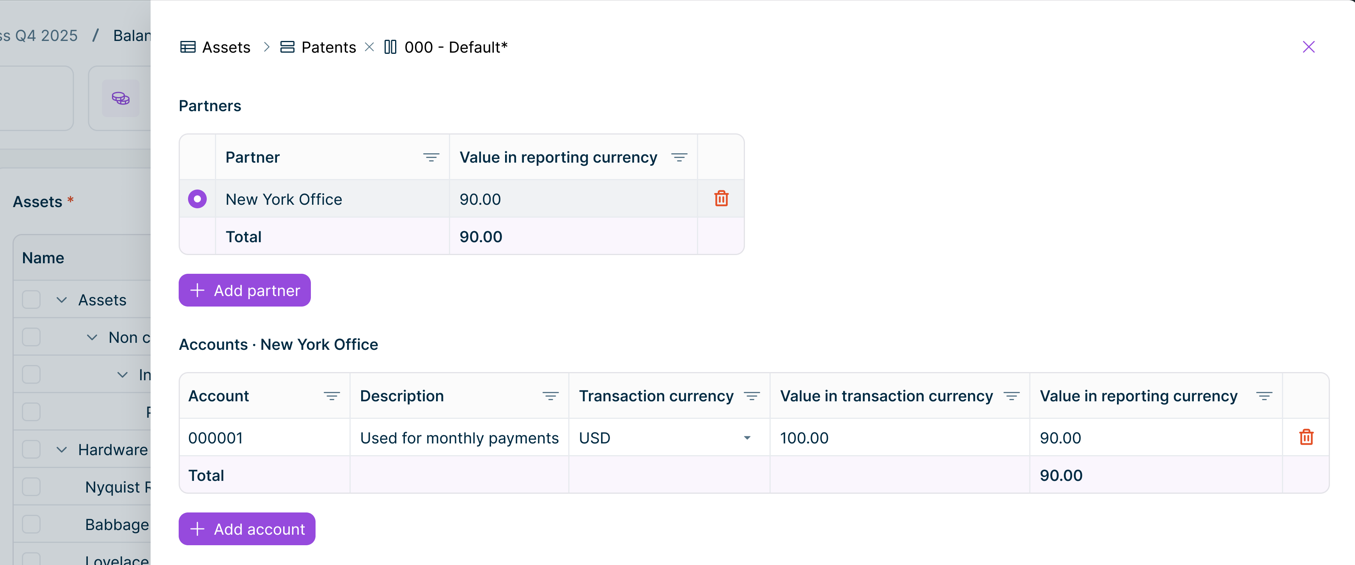Open the Partner column filter

[x=431, y=158]
